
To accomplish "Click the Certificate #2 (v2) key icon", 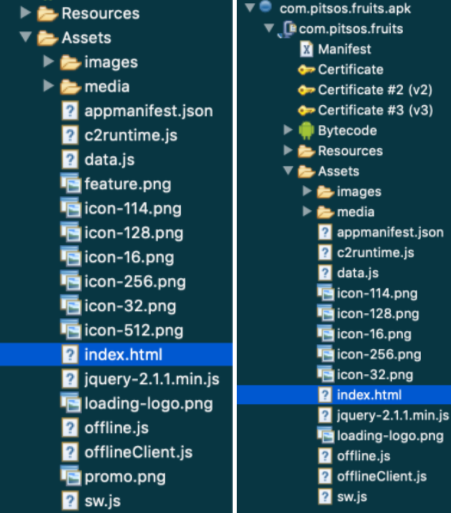I will (306, 90).
